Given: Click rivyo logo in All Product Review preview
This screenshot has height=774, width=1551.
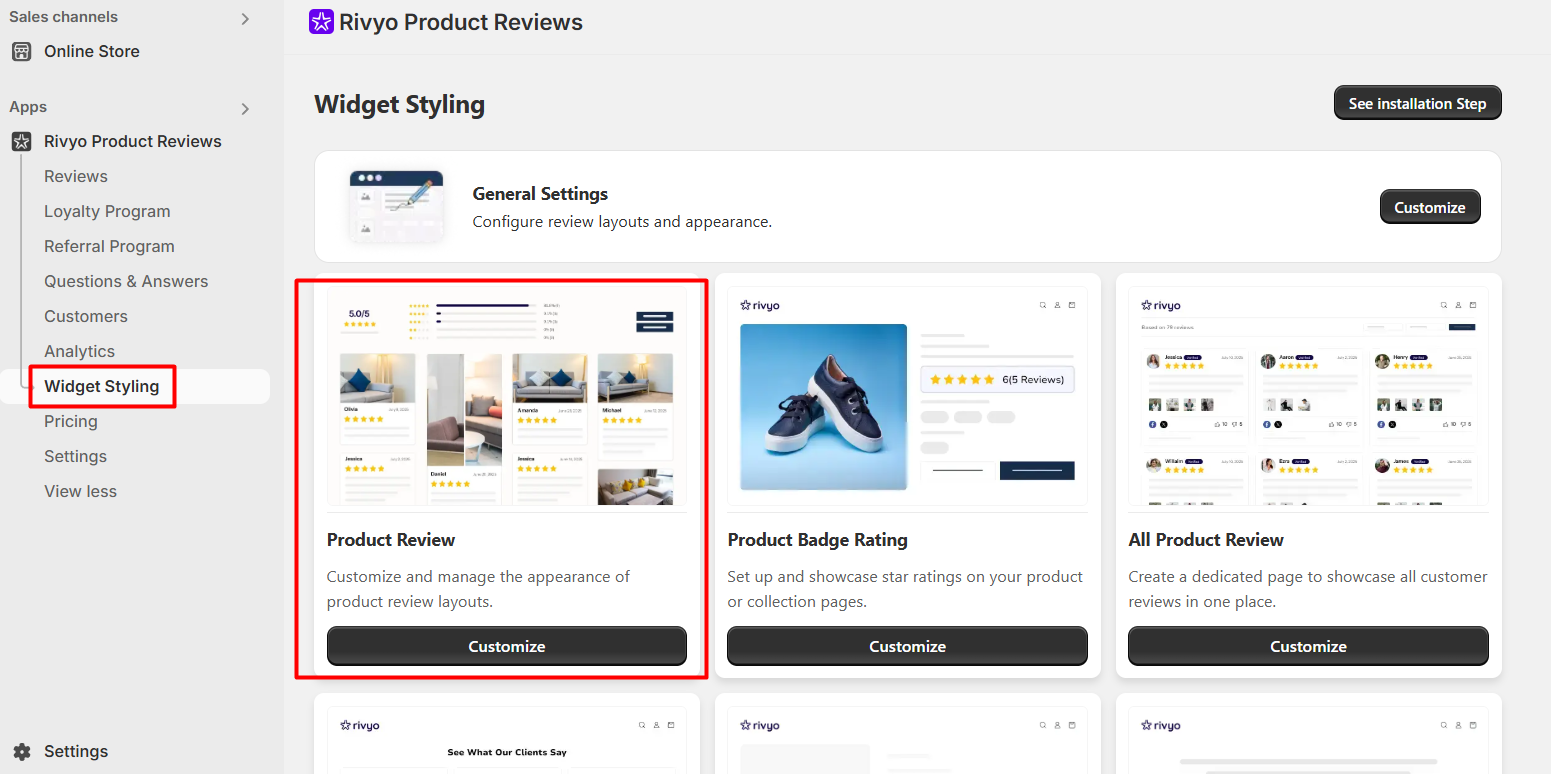Looking at the screenshot, I should tap(1161, 305).
